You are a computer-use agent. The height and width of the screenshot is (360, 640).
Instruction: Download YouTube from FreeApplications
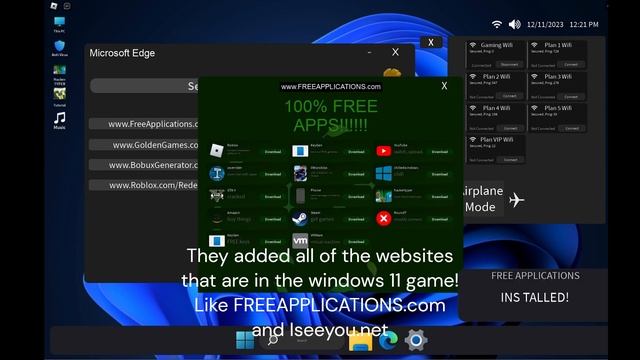(x=440, y=151)
